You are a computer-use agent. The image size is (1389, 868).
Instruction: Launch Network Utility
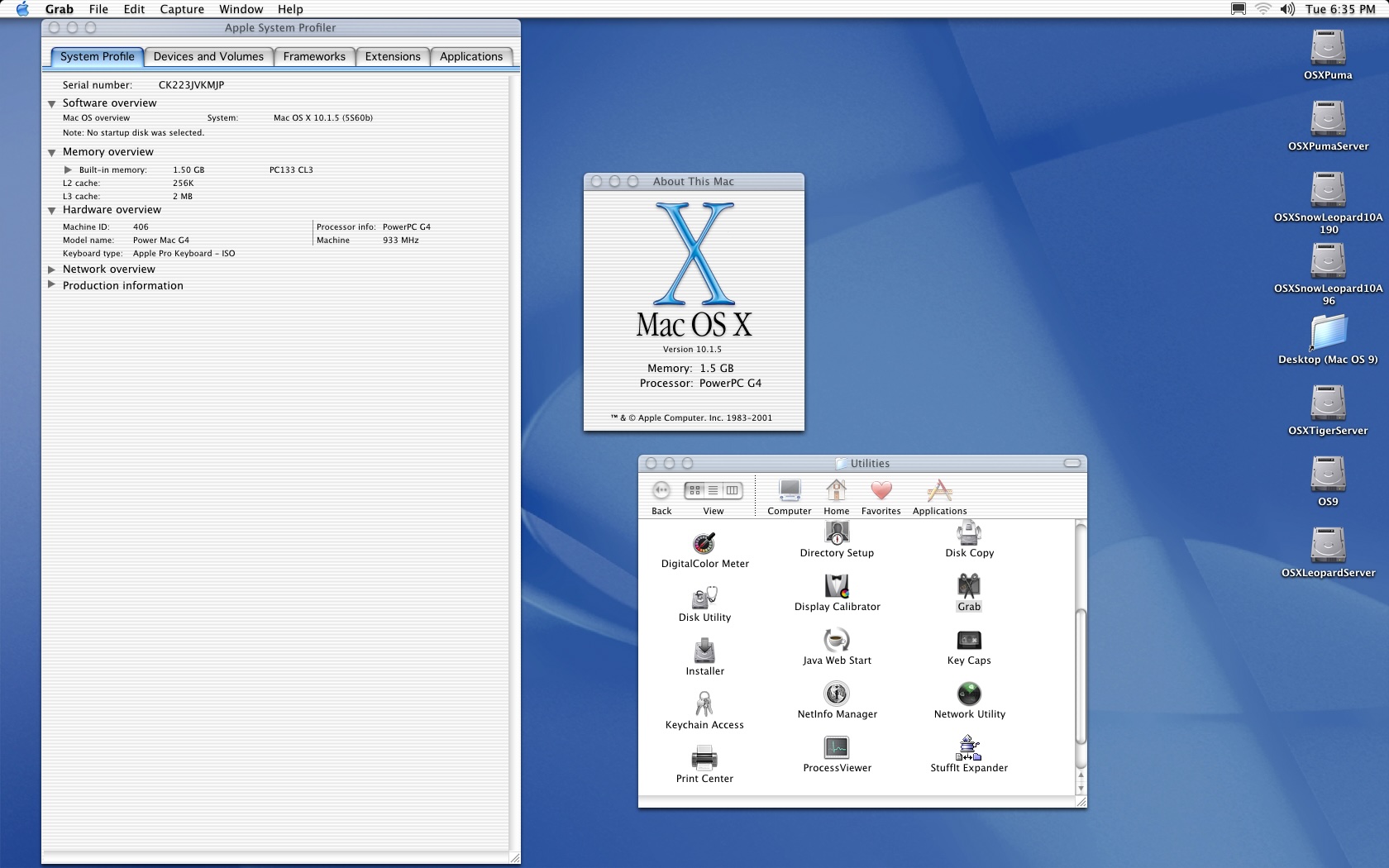tap(969, 694)
